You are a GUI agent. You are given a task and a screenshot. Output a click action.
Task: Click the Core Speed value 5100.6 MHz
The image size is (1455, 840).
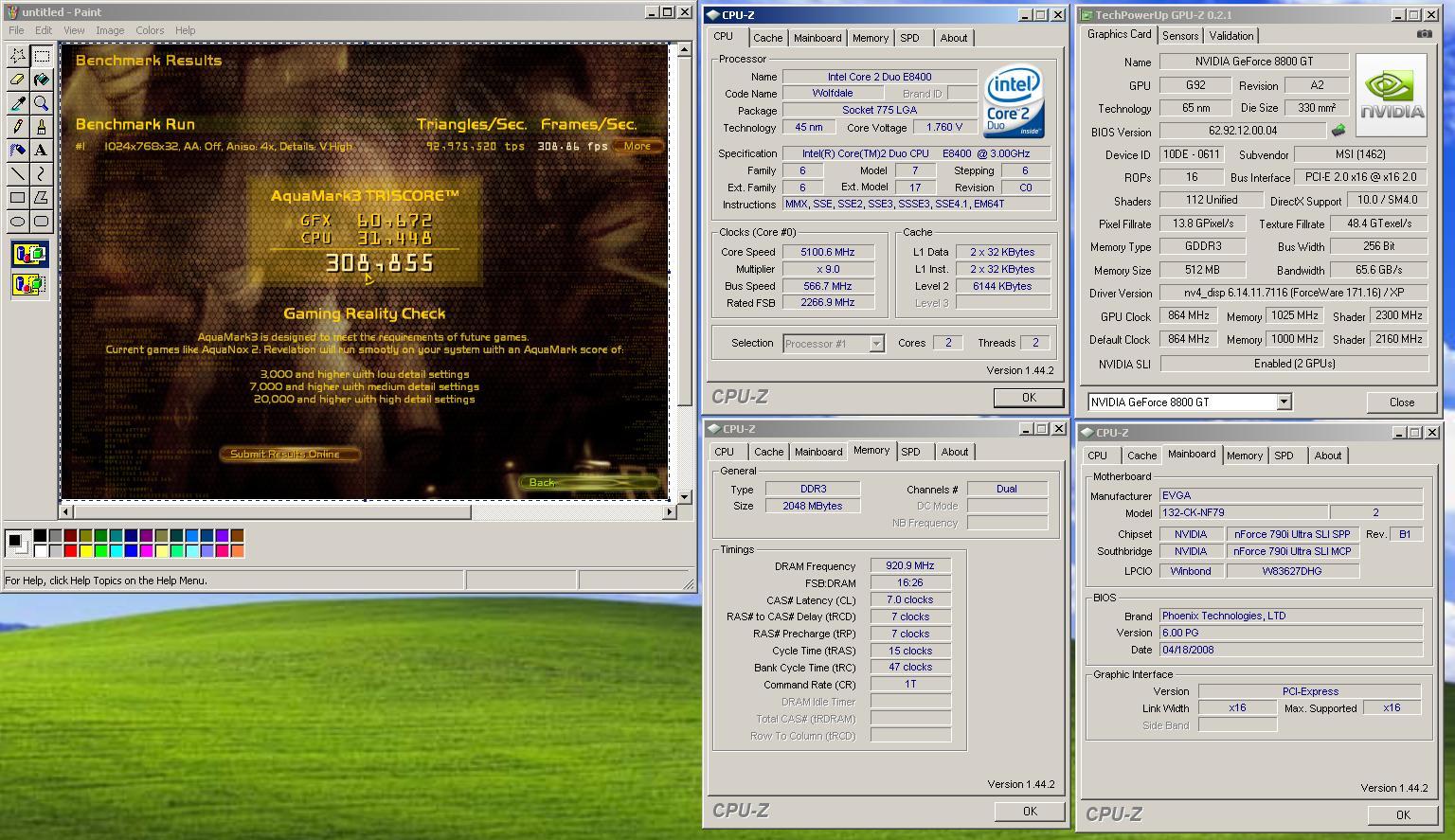pyautogui.click(x=827, y=252)
